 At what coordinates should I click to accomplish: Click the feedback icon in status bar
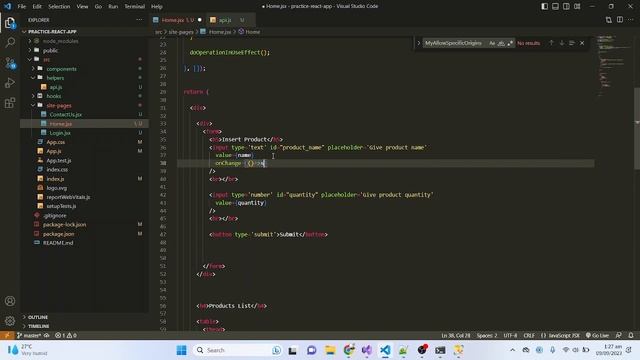619,335
